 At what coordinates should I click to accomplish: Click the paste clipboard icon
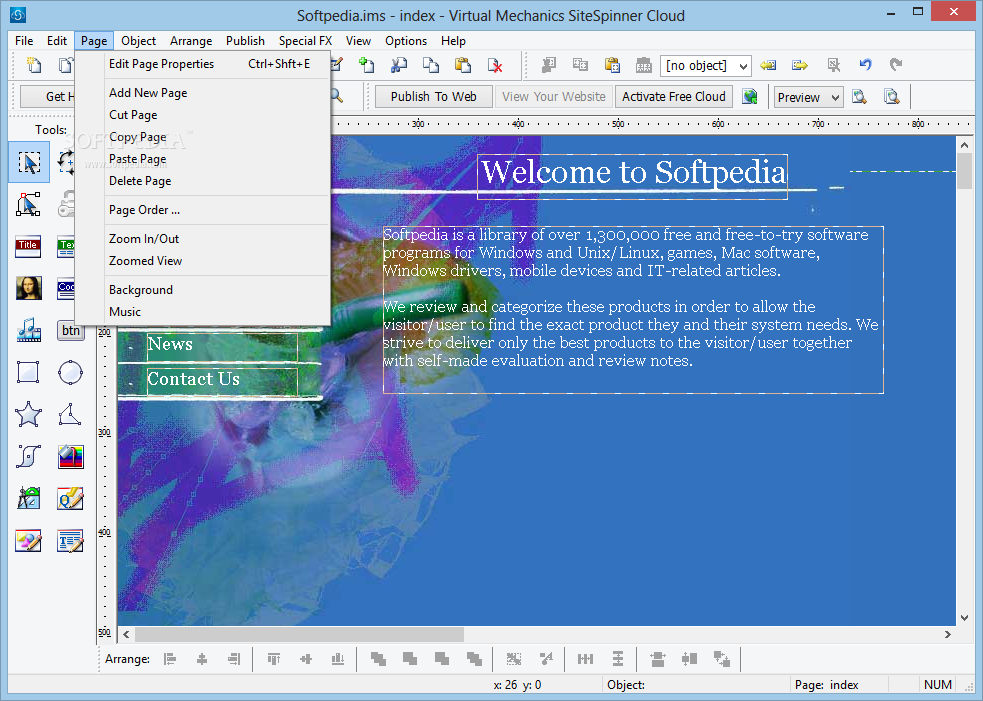(x=463, y=65)
